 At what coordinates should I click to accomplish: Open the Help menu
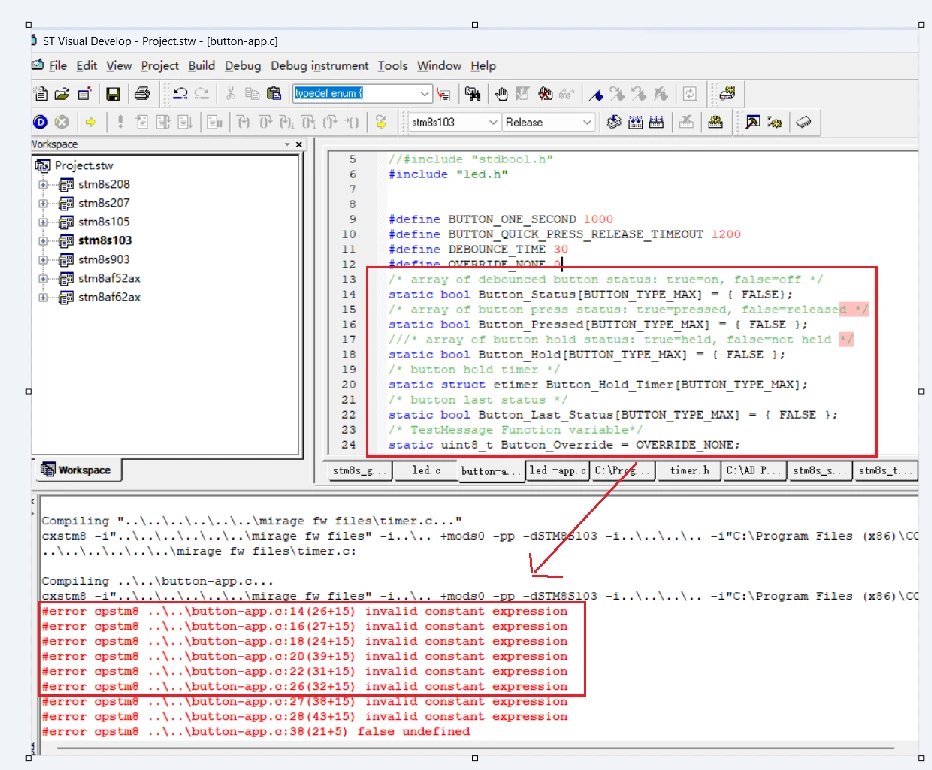click(483, 65)
